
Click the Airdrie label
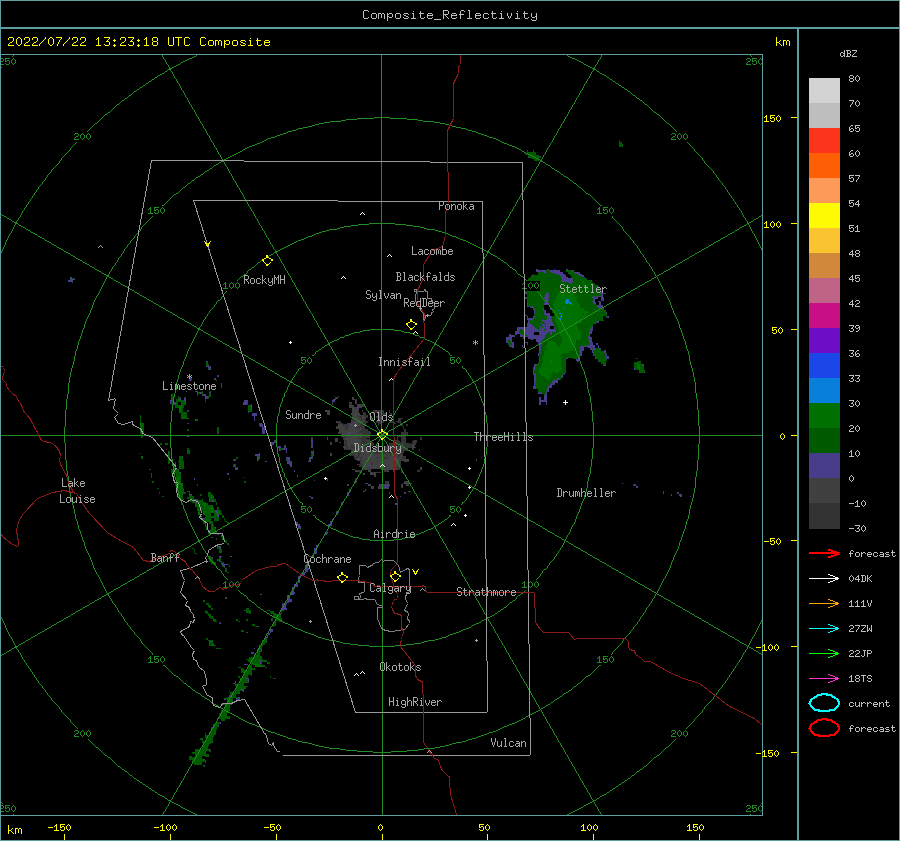coord(394,534)
